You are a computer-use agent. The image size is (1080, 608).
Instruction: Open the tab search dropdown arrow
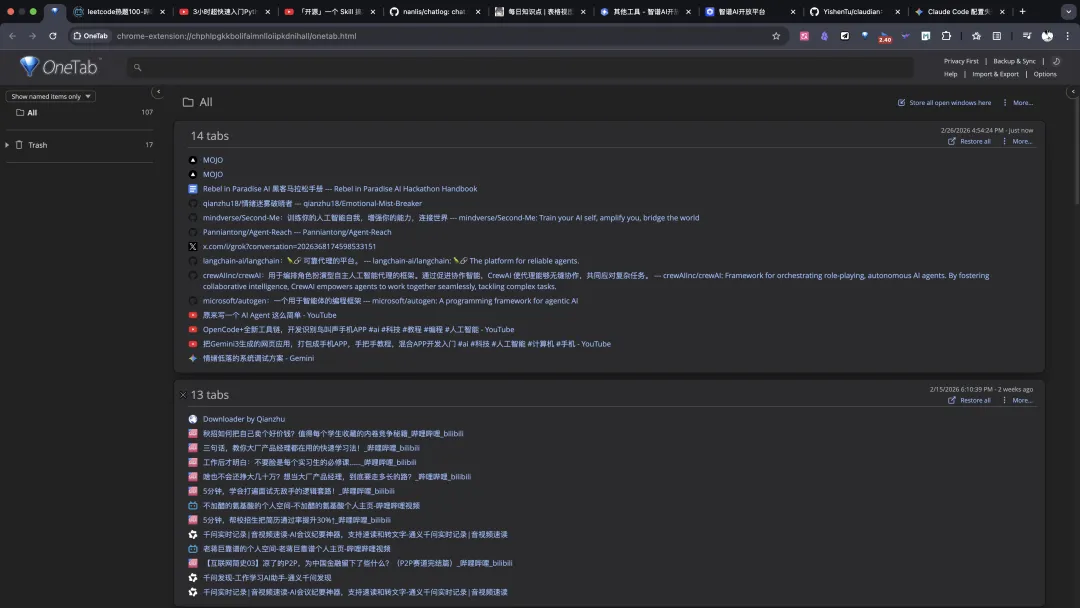click(x=1068, y=12)
